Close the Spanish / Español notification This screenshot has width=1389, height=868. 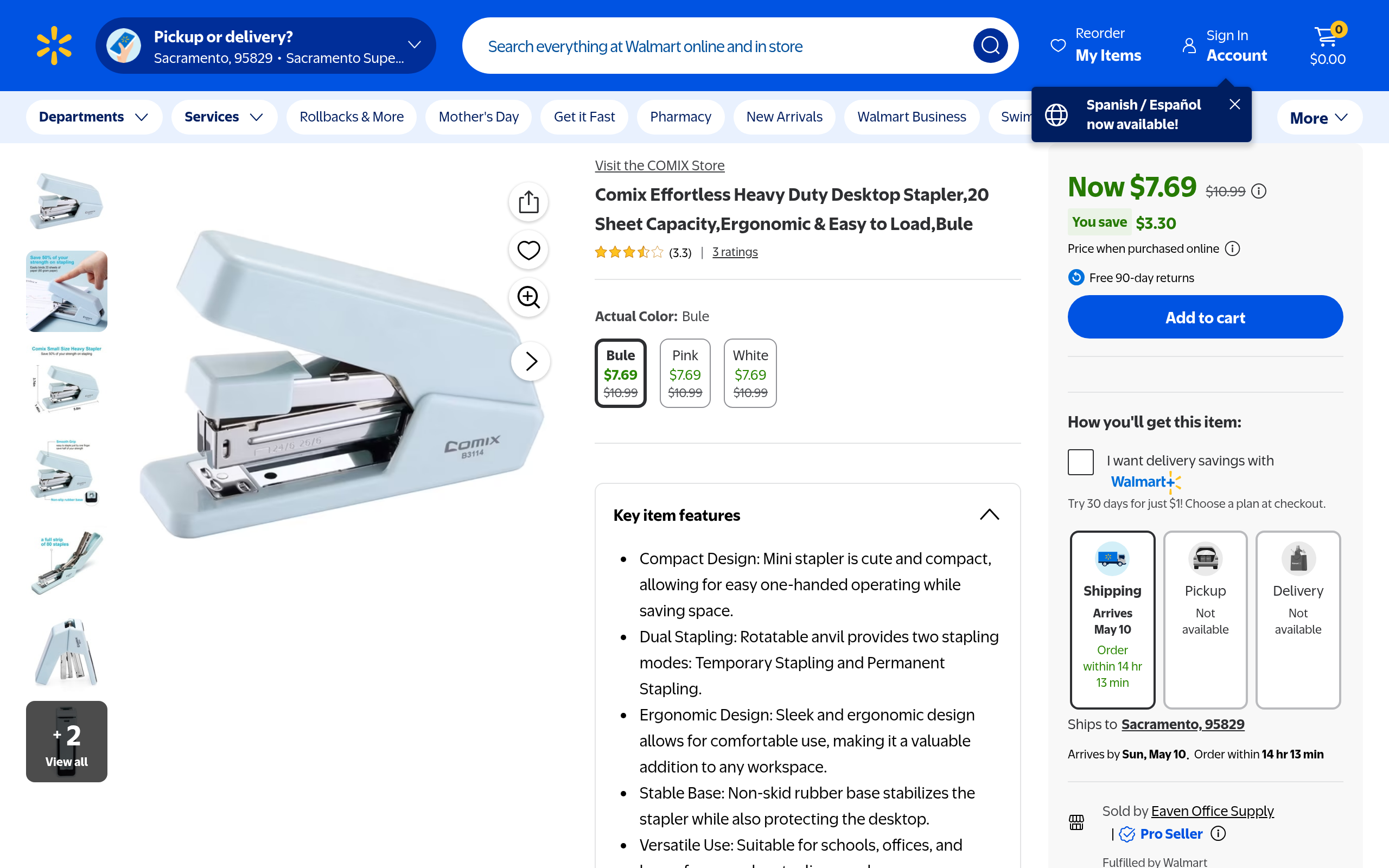(1234, 104)
